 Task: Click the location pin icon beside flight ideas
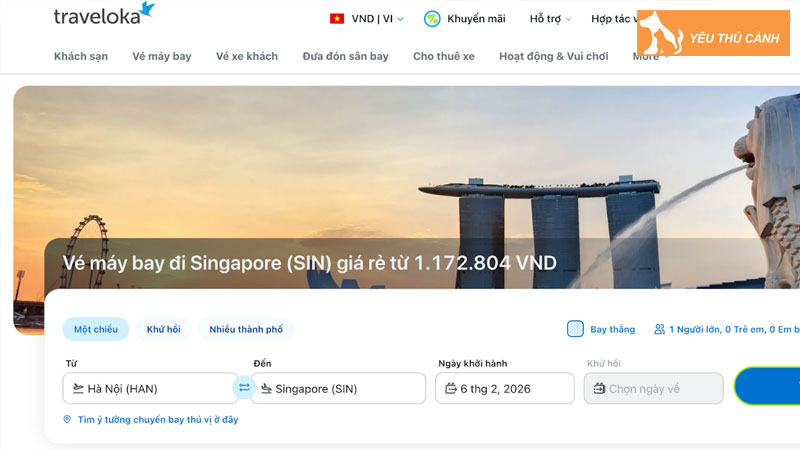point(67,419)
